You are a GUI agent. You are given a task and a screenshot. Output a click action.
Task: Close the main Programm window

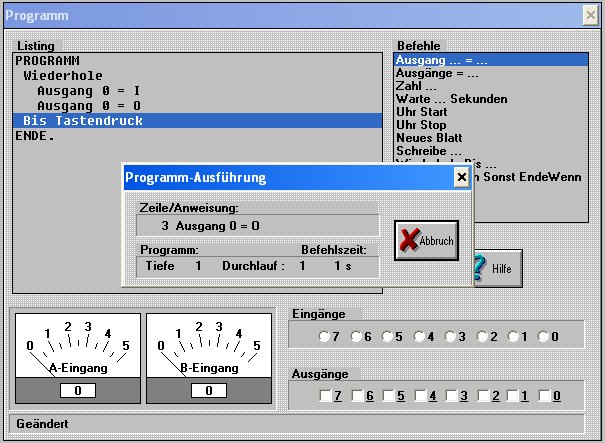click(590, 15)
